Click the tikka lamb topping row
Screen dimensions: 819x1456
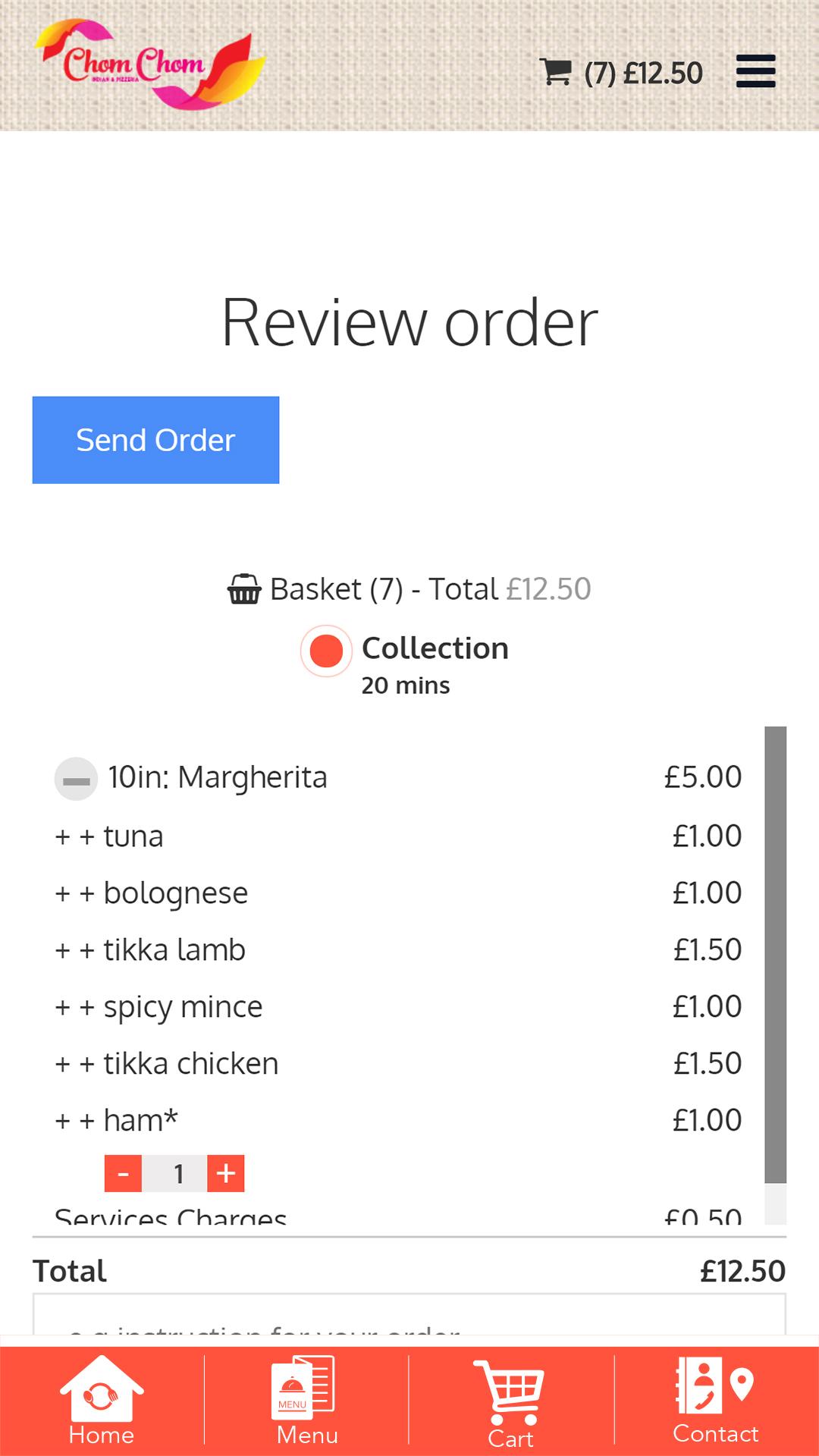coord(398,949)
